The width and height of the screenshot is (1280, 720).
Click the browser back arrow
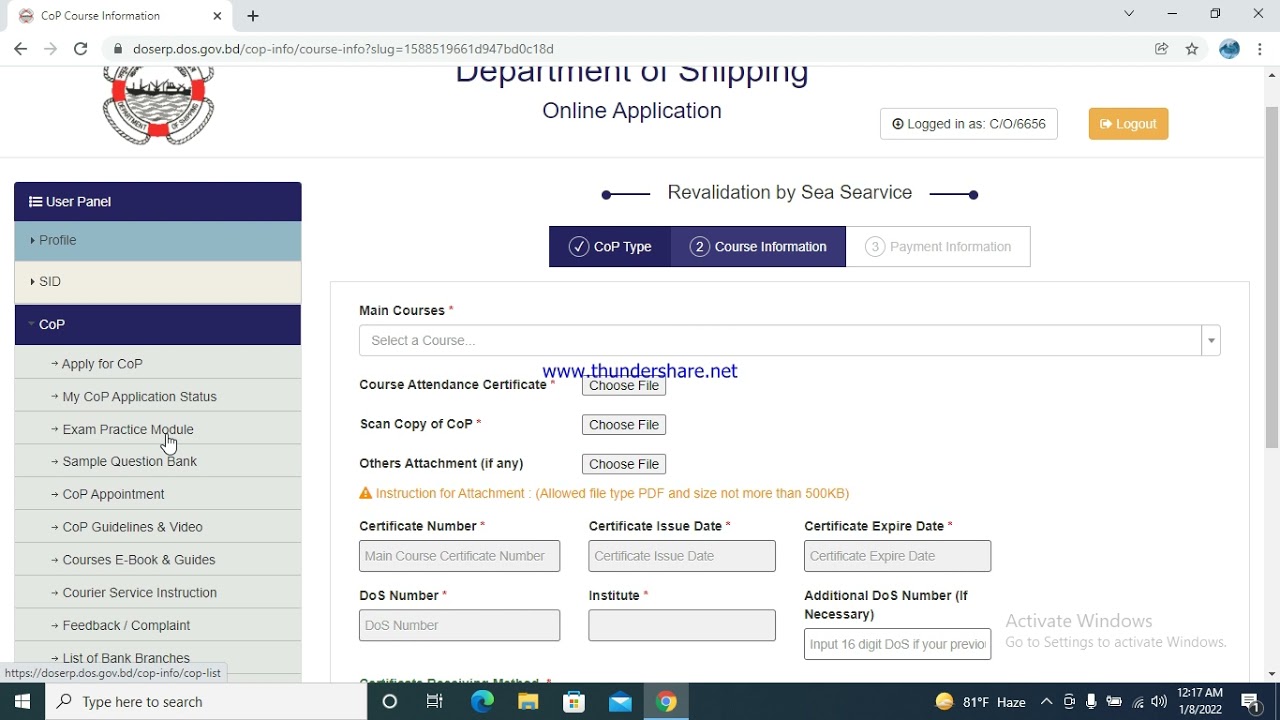click(20, 48)
